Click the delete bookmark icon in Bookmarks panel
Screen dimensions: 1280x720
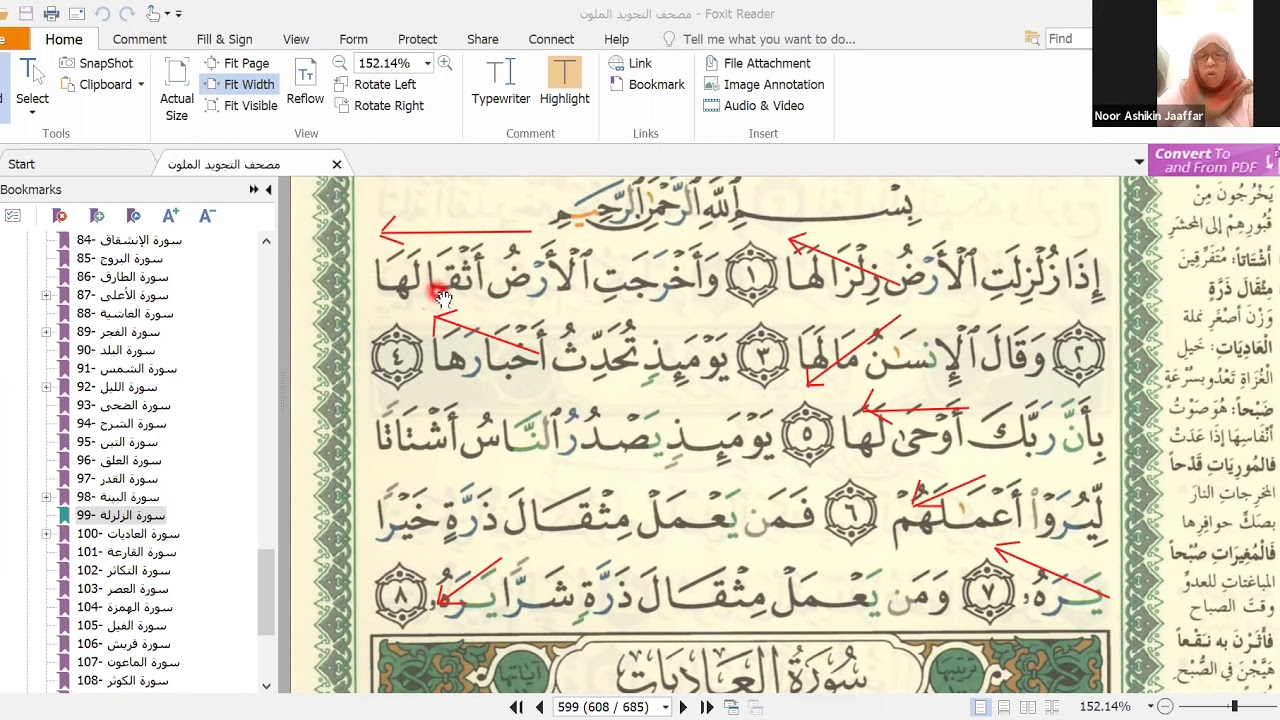(60, 215)
